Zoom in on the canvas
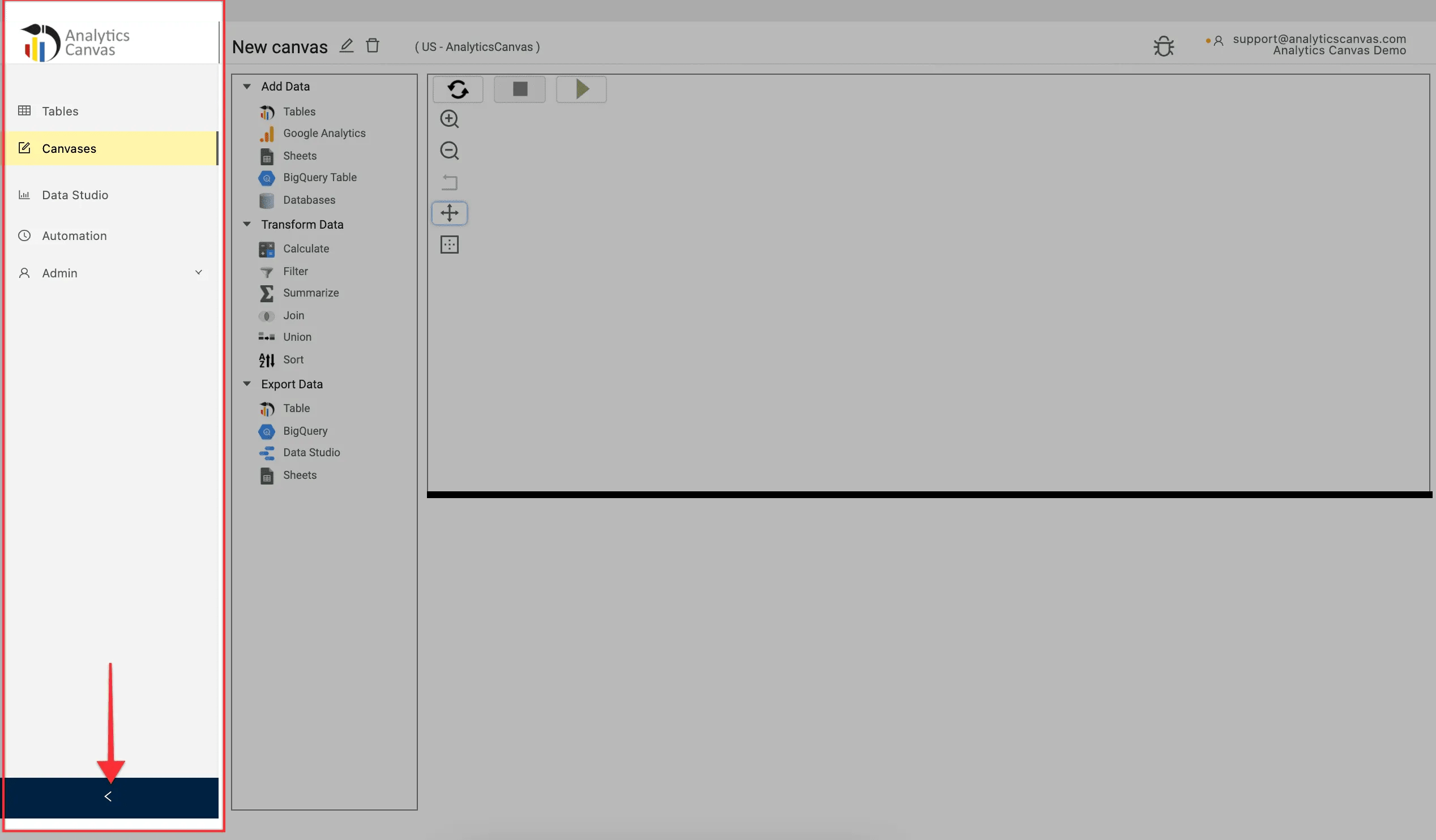This screenshot has width=1436, height=840. [x=450, y=118]
